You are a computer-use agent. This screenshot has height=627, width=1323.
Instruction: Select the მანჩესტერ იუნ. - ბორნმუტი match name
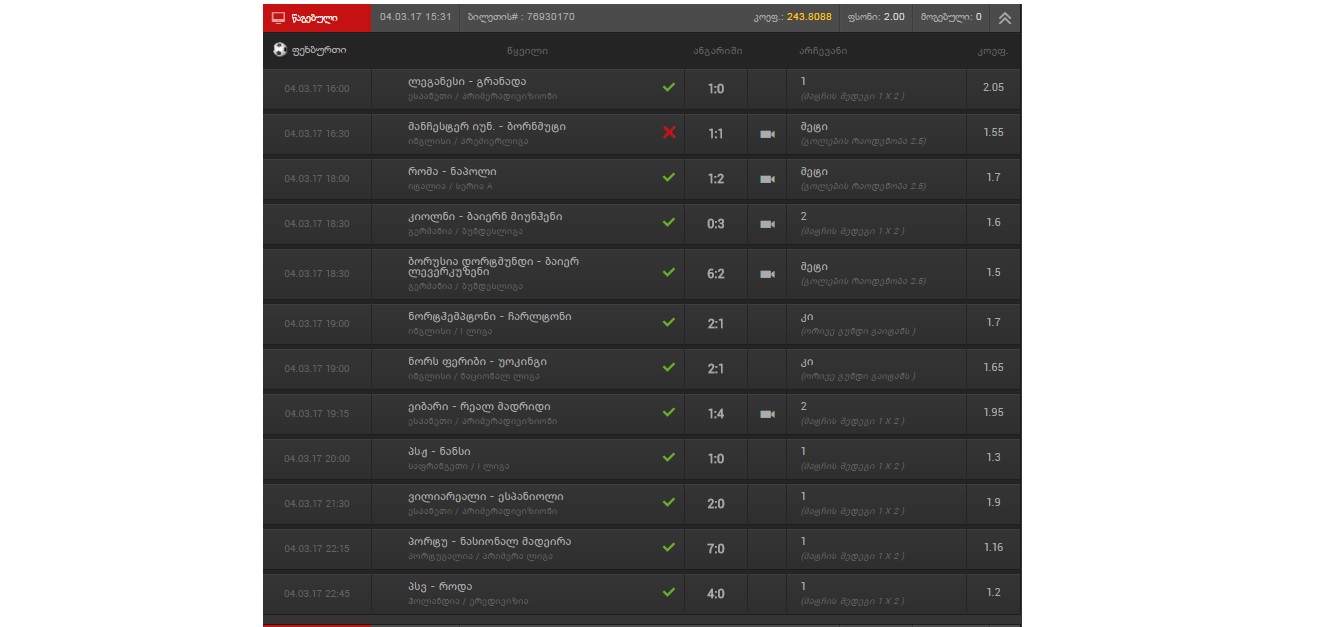[487, 127]
